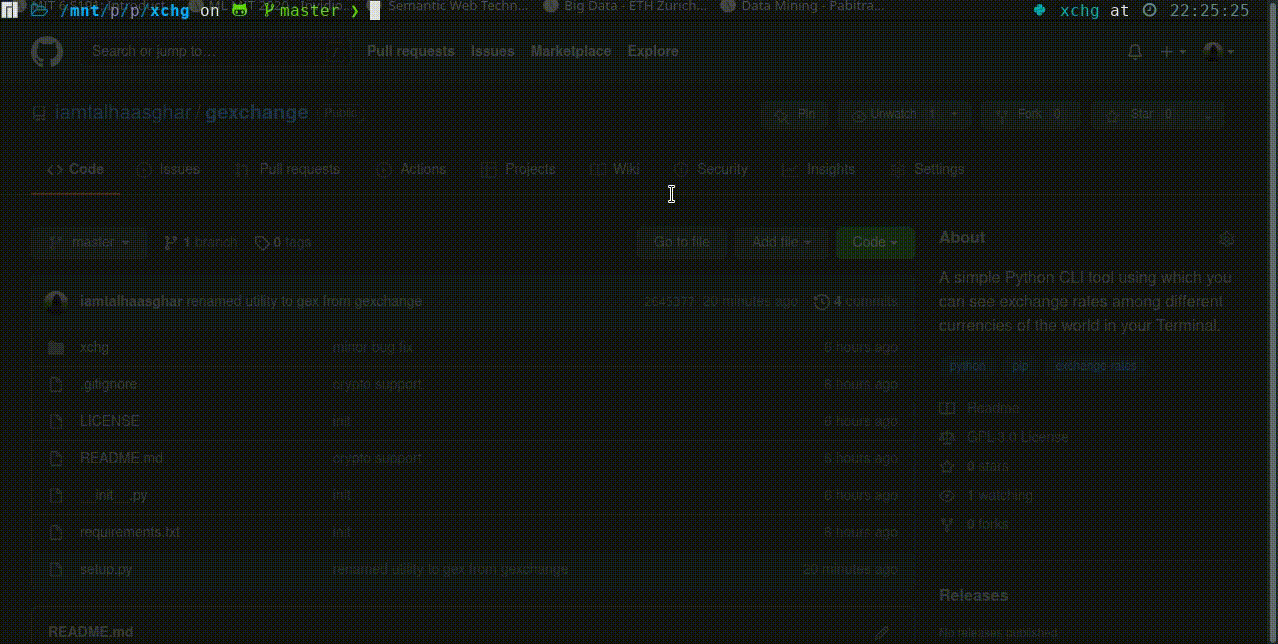Open the Readme link in About
Image resolution: width=1278 pixels, height=644 pixels.
click(x=980, y=409)
